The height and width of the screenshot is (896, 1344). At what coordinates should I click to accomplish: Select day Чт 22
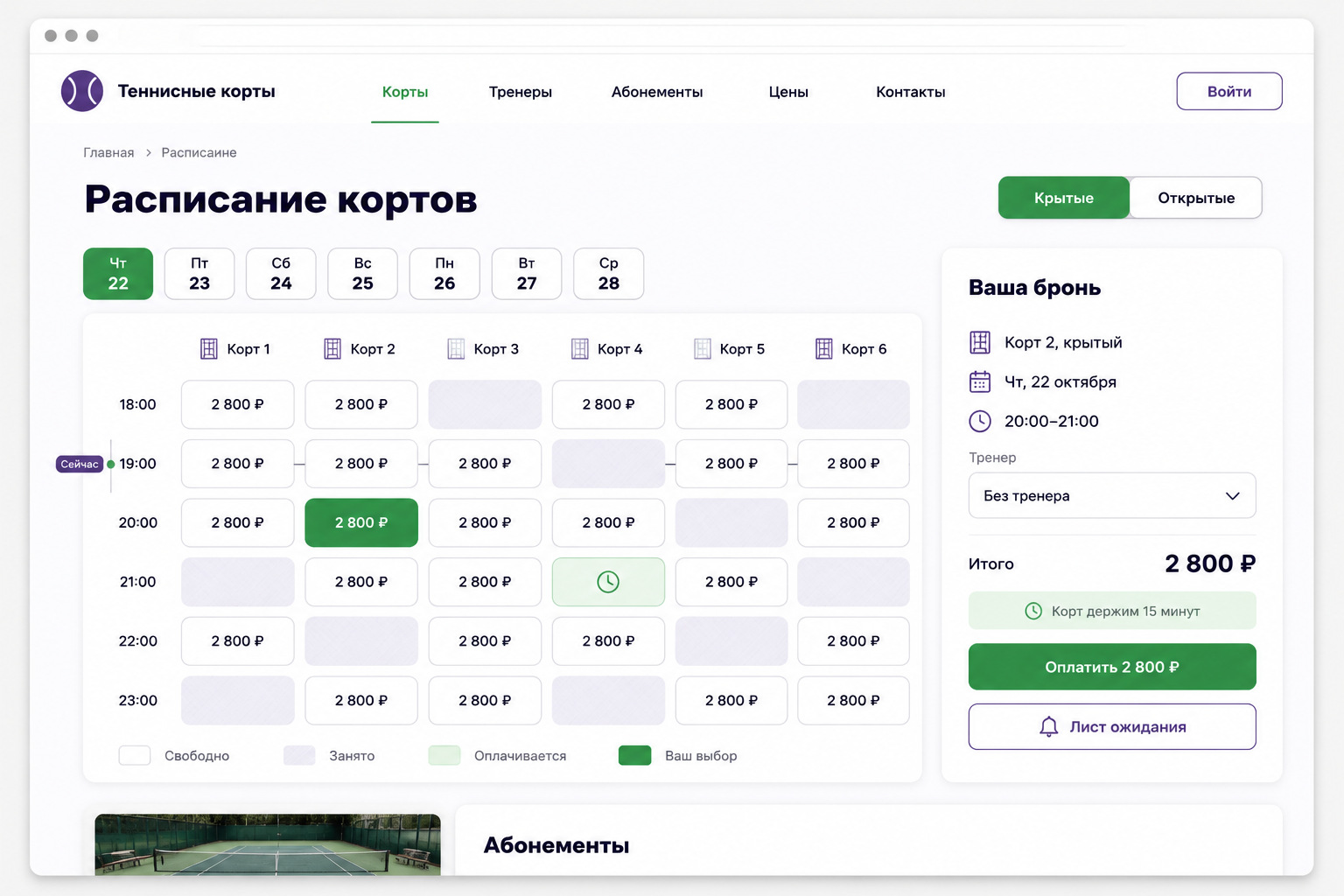[x=118, y=274]
